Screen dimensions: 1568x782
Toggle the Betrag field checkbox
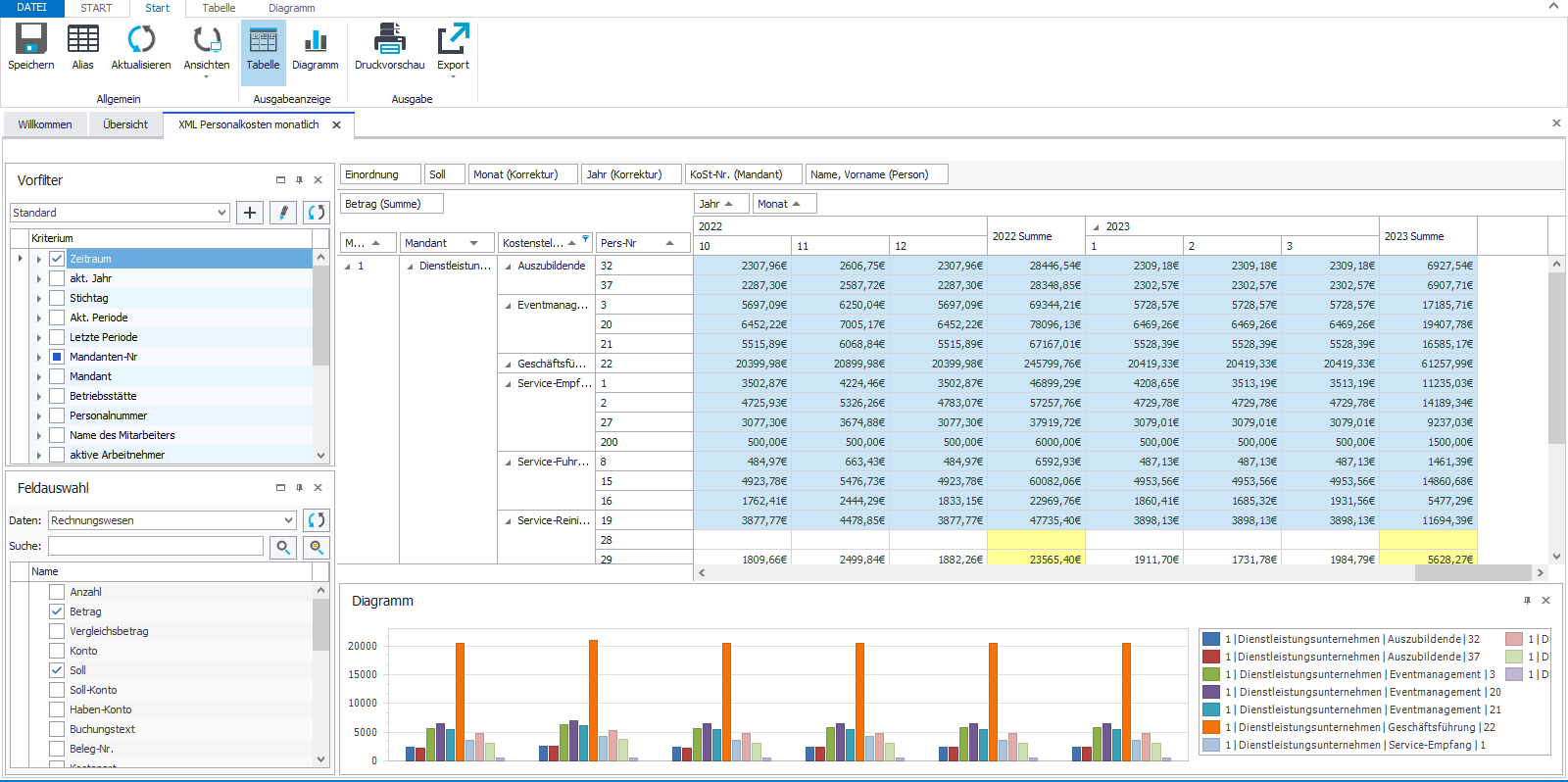pyautogui.click(x=57, y=611)
